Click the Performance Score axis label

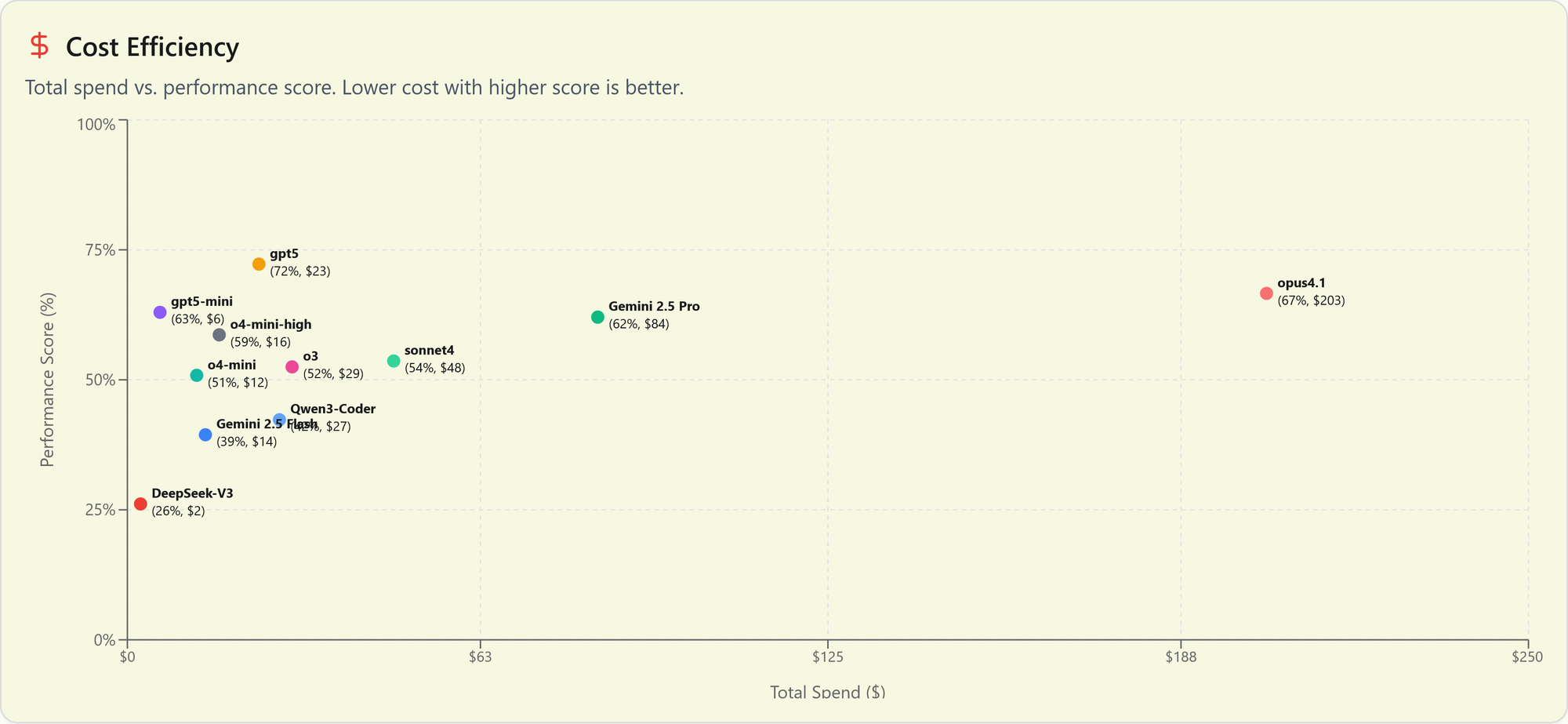[48, 380]
